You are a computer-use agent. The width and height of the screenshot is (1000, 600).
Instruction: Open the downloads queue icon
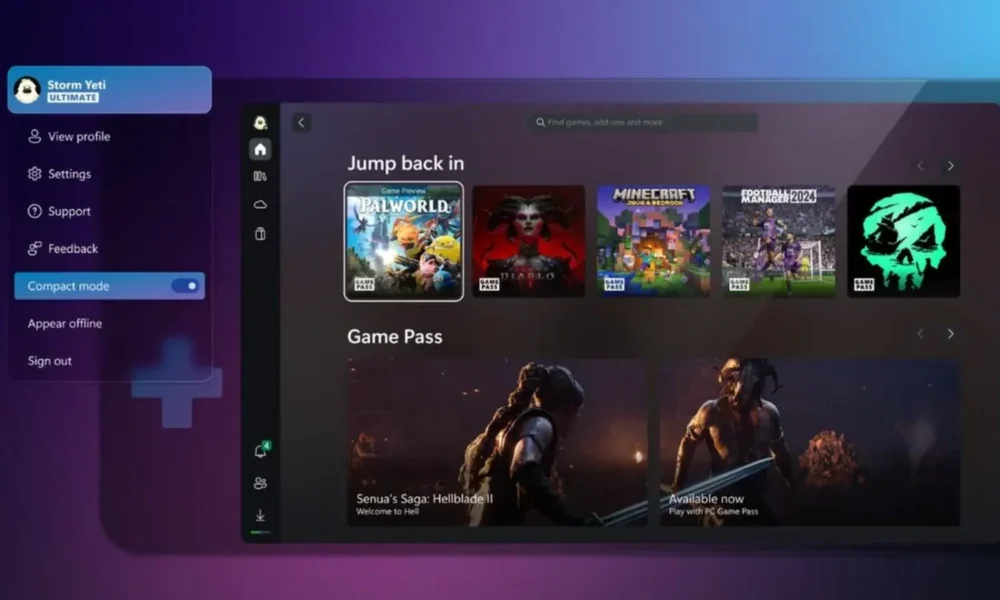click(x=260, y=515)
